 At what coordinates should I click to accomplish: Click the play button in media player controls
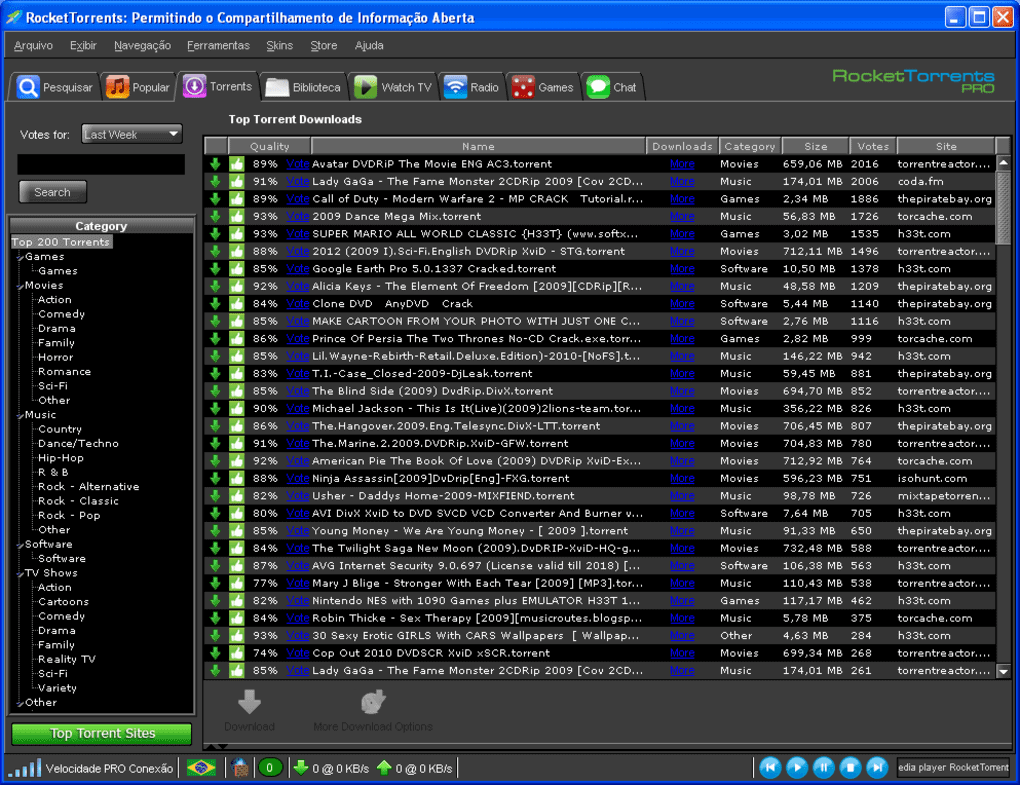[x=796, y=768]
